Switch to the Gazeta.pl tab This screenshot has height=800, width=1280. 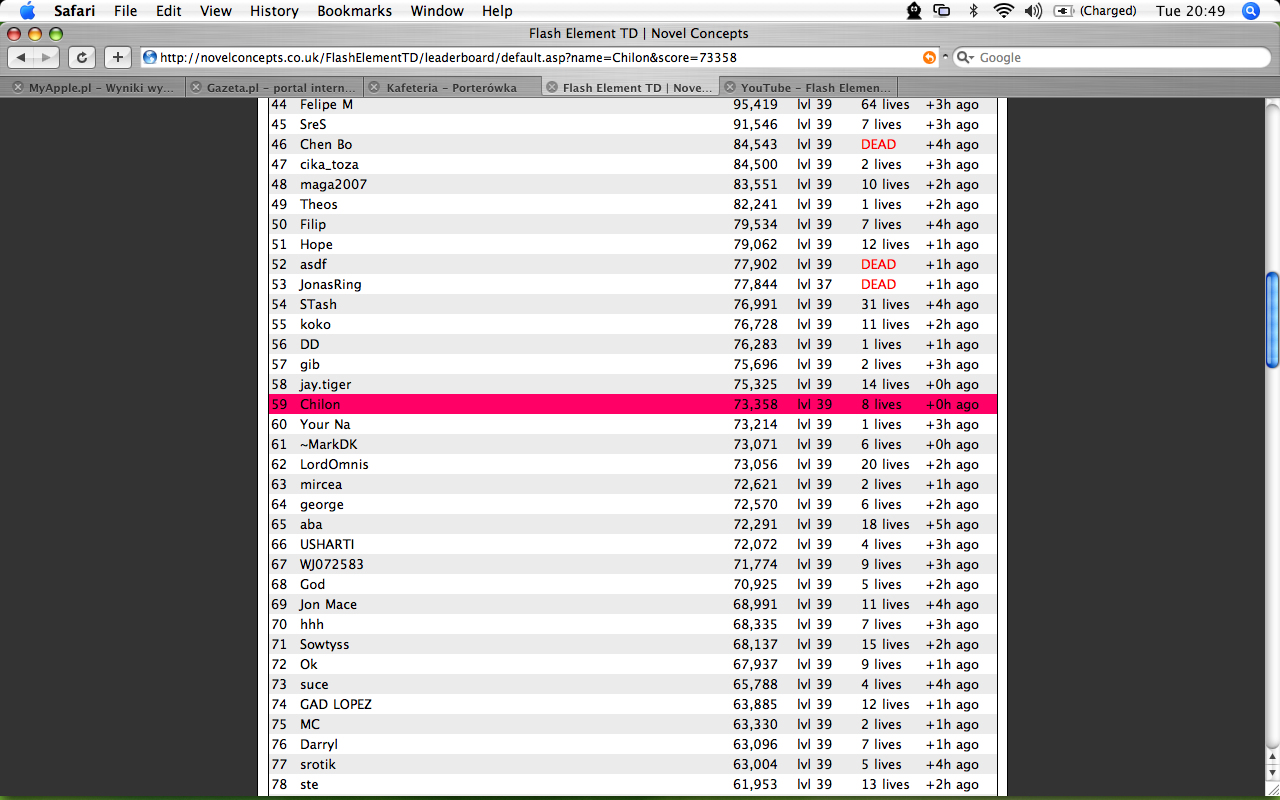click(x=270, y=88)
